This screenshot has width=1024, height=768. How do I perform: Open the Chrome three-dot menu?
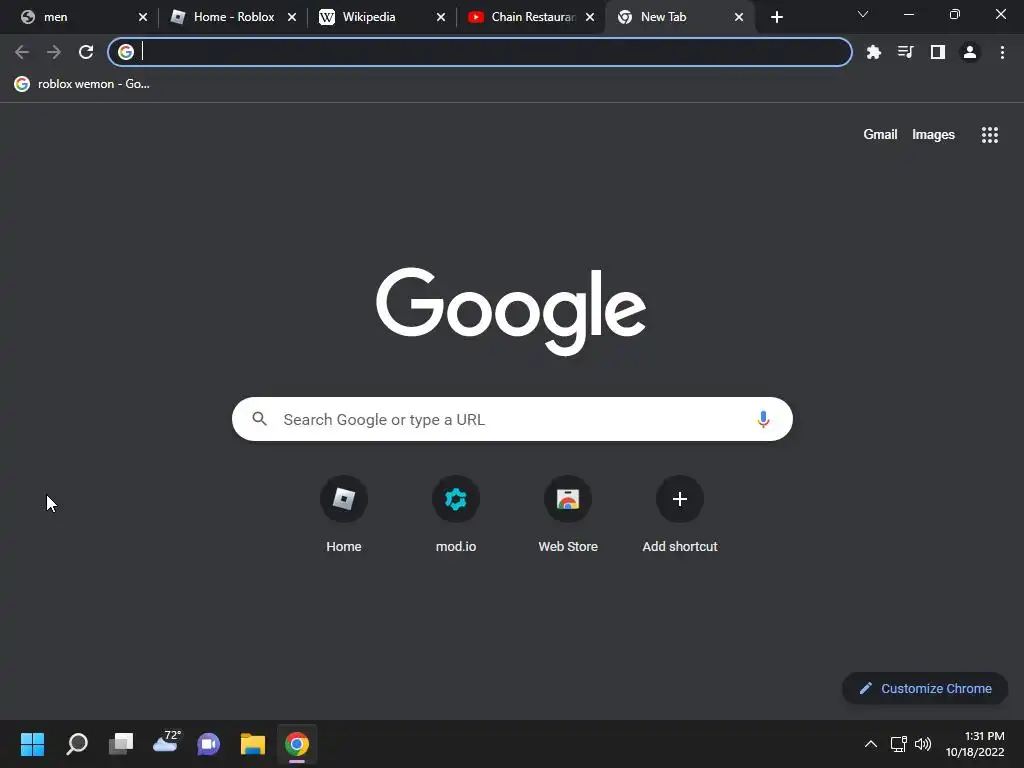(1002, 52)
